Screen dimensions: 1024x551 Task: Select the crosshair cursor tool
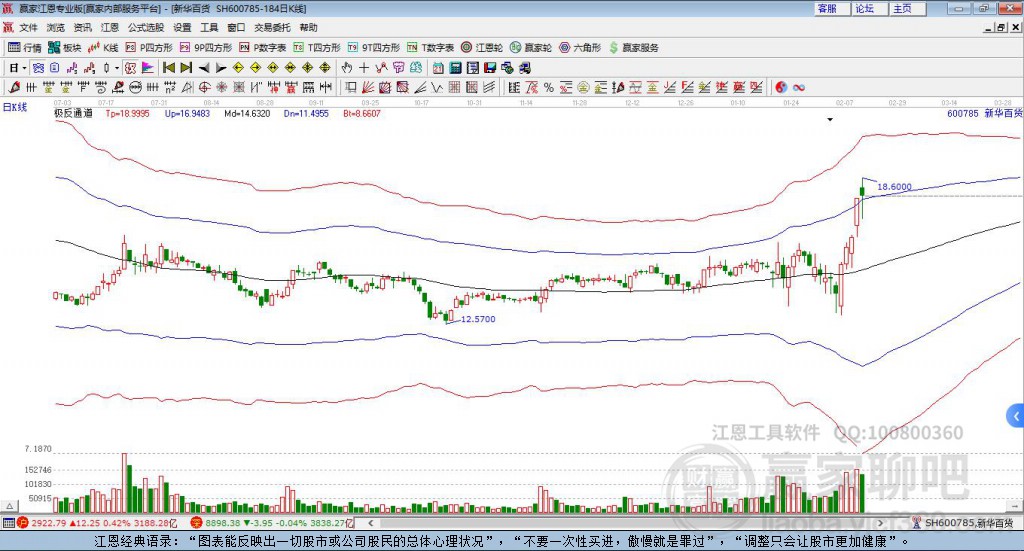pos(364,68)
